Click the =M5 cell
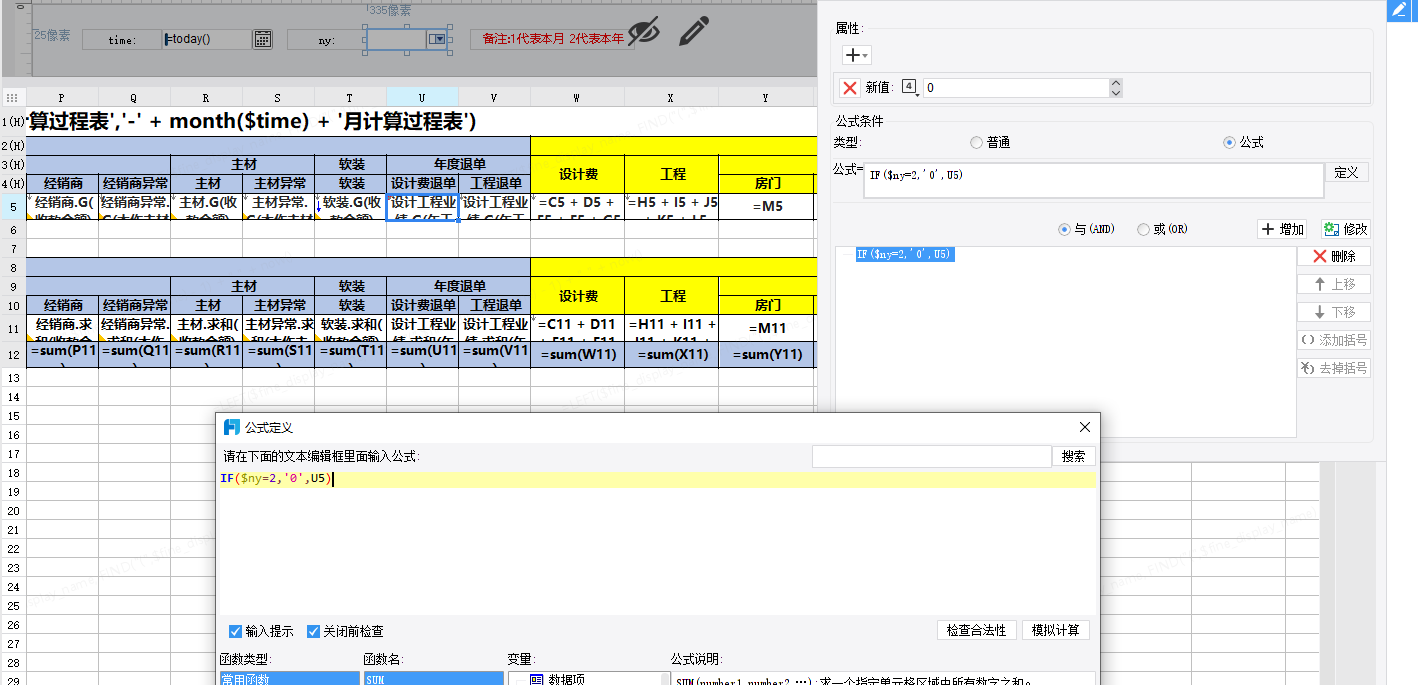 click(x=766, y=207)
